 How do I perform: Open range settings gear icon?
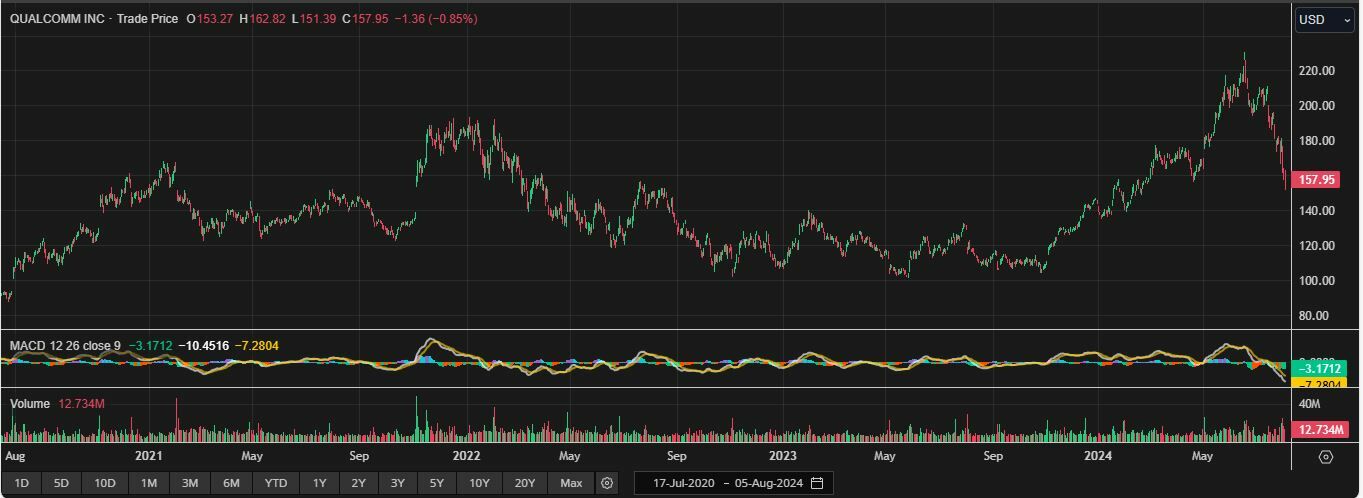(x=607, y=483)
